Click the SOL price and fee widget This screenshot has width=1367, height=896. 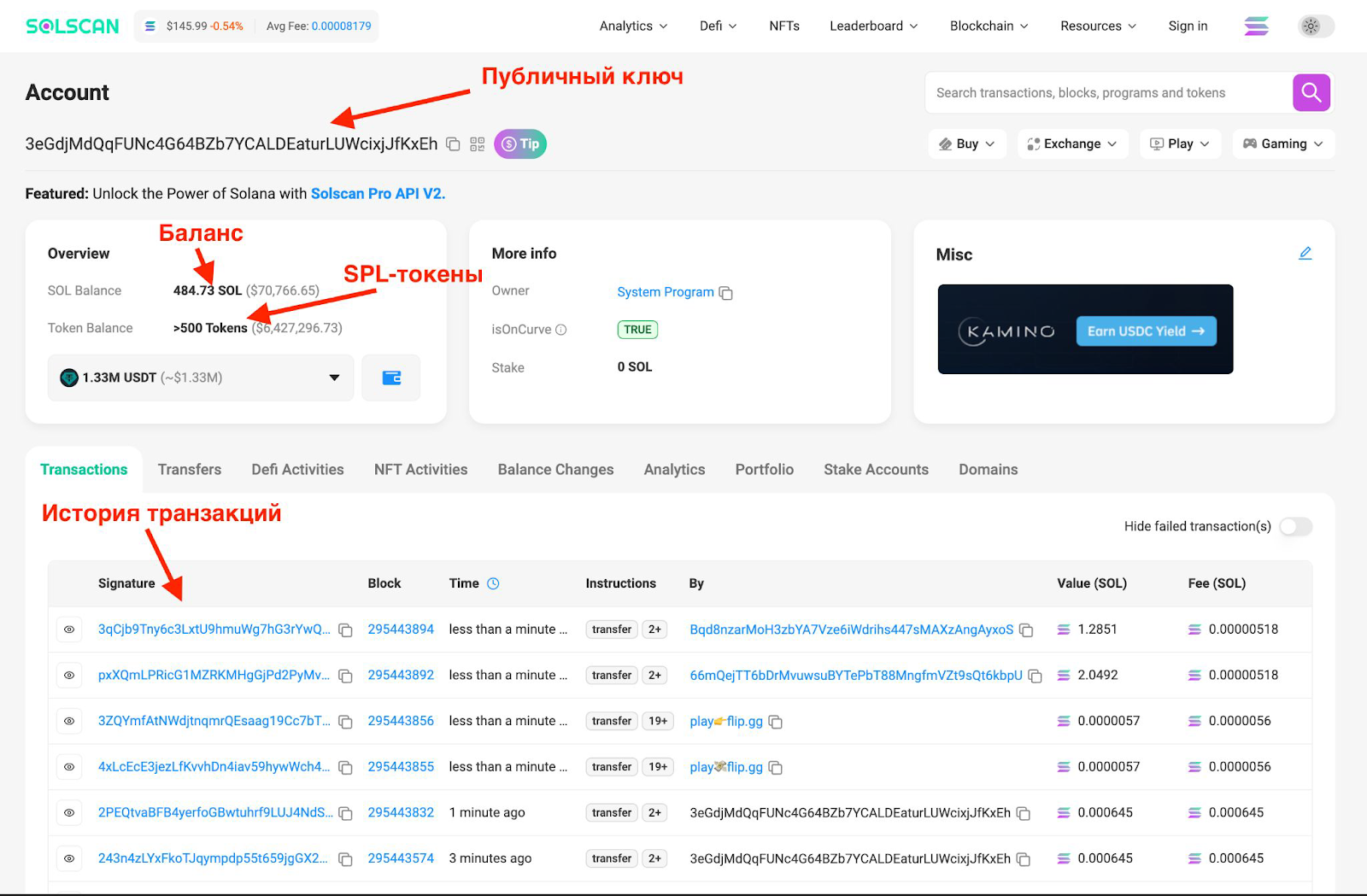coord(256,26)
